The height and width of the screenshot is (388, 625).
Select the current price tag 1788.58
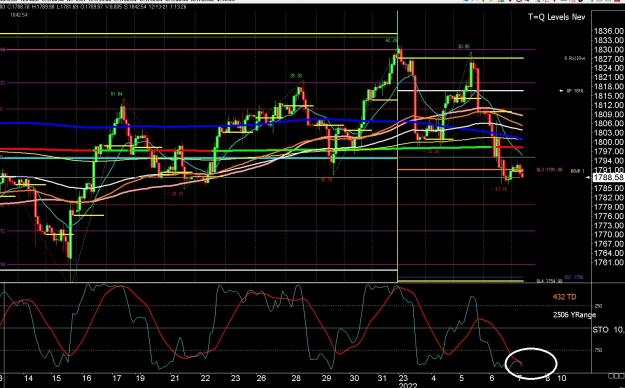[608, 177]
